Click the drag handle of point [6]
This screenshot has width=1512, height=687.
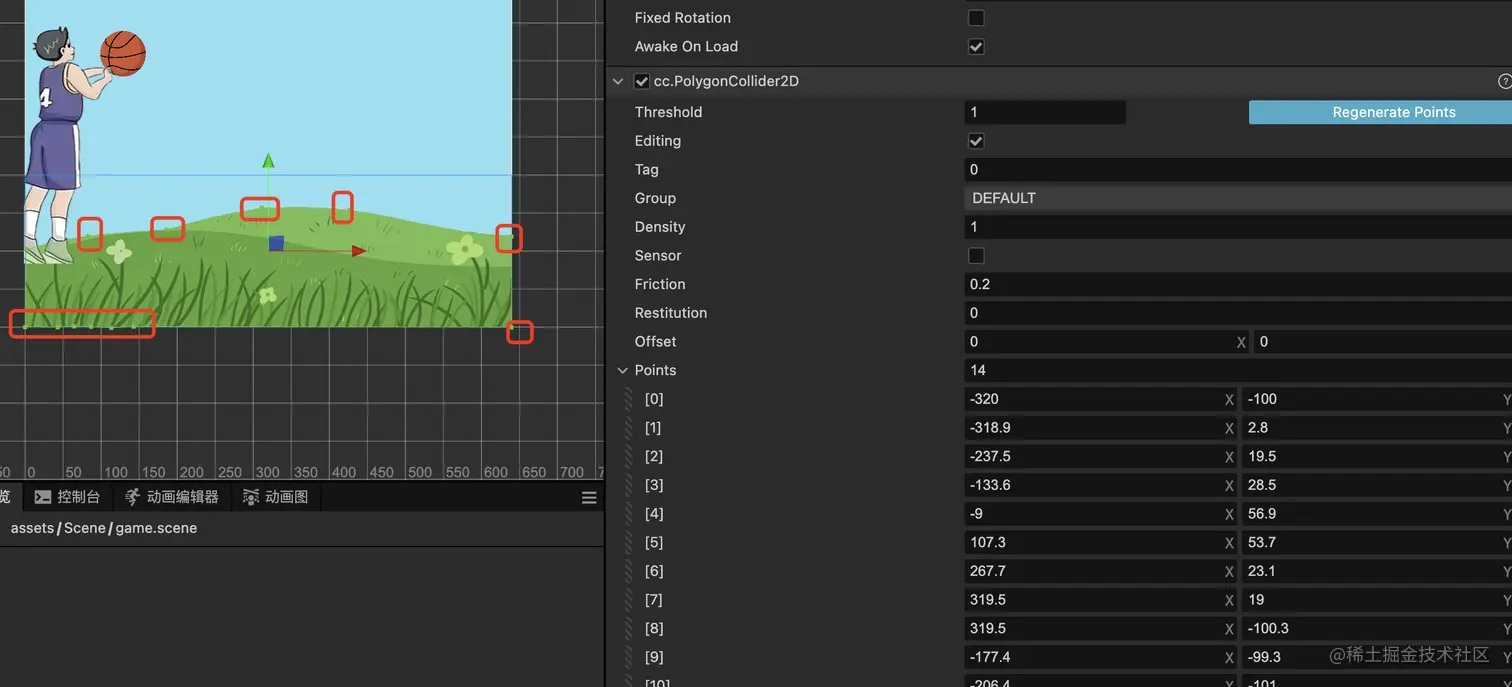tap(629, 571)
